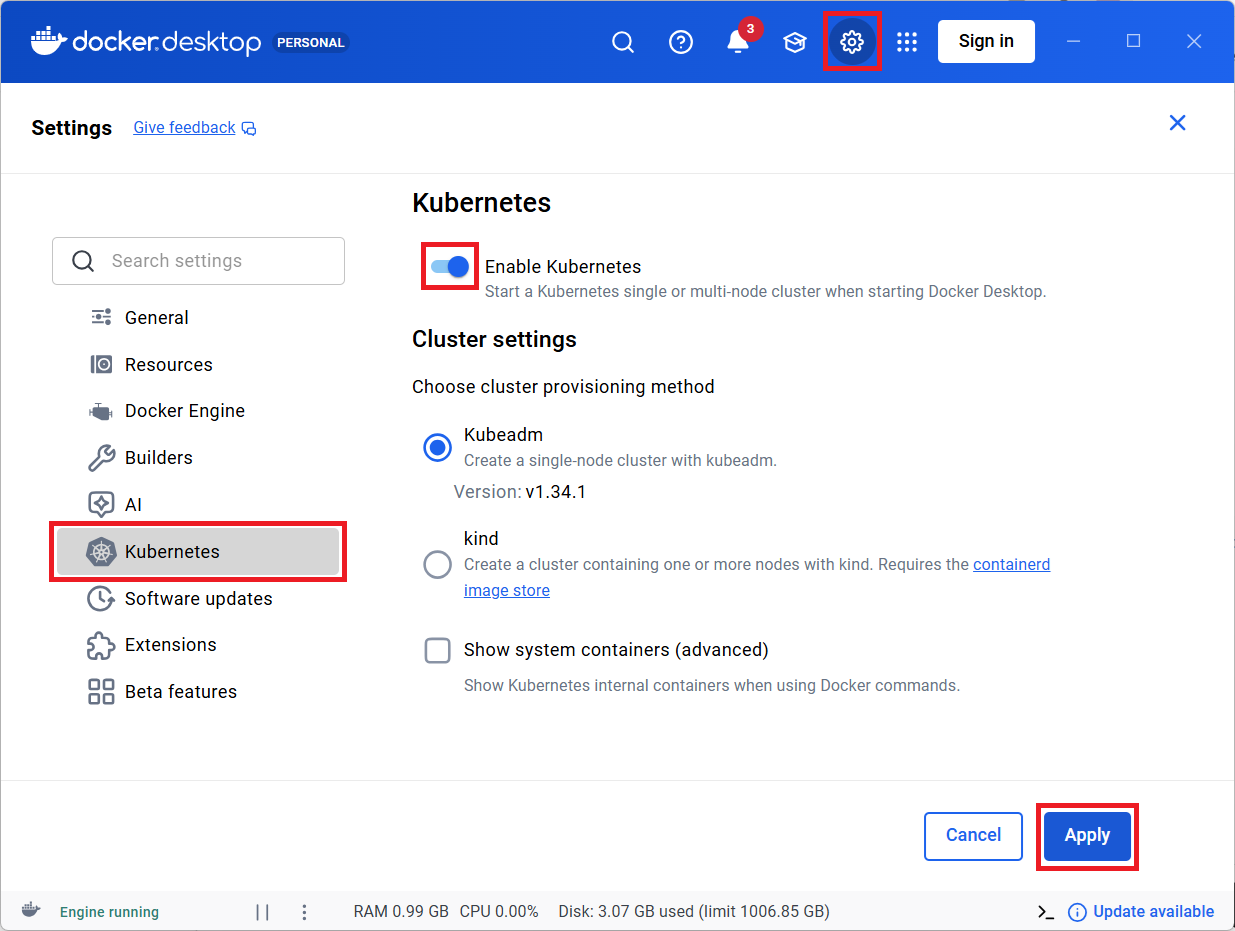The width and height of the screenshot is (1235, 931).
Task: Toggle the Enable Kubernetes switch
Action: [x=450, y=267]
